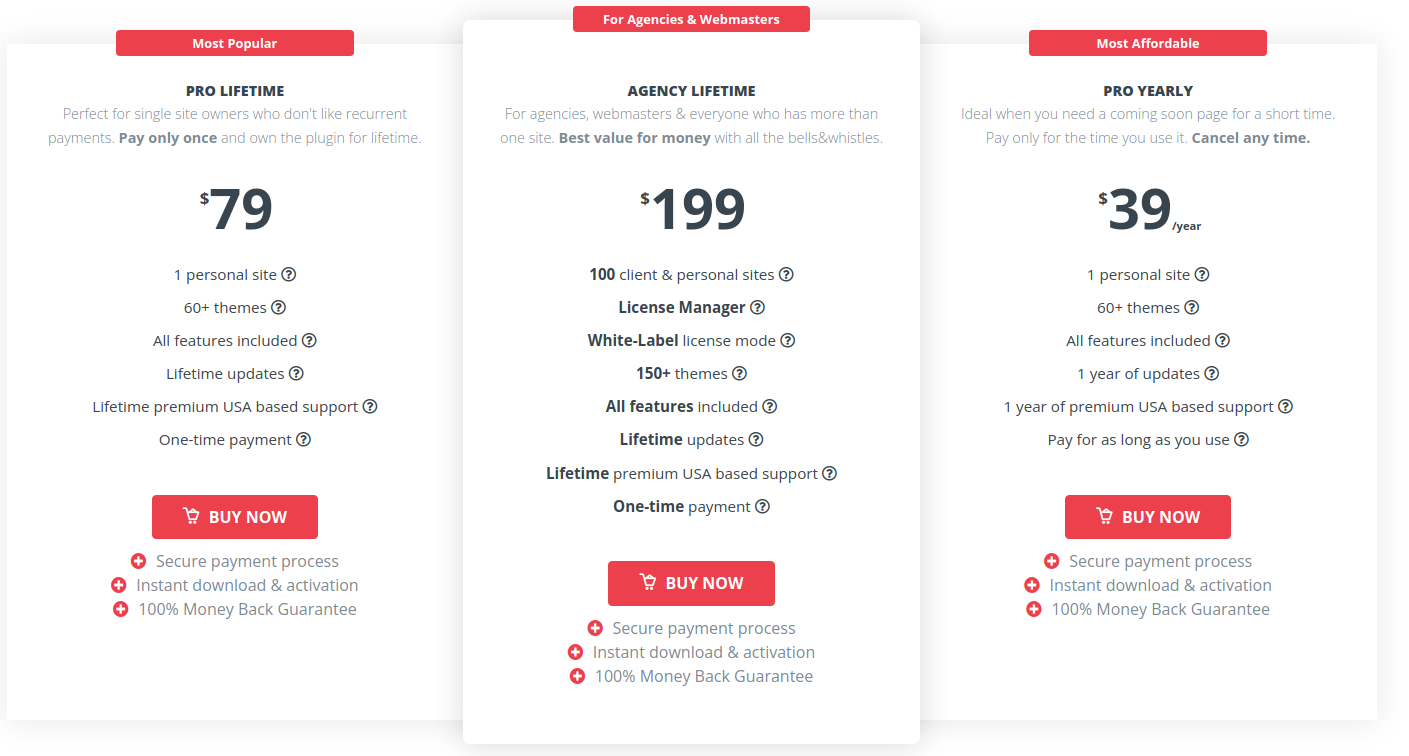Click help icon next to 'Lifetime premium USA based support' in Agency
Viewport: 1409px width, 756px height.
pos(829,473)
